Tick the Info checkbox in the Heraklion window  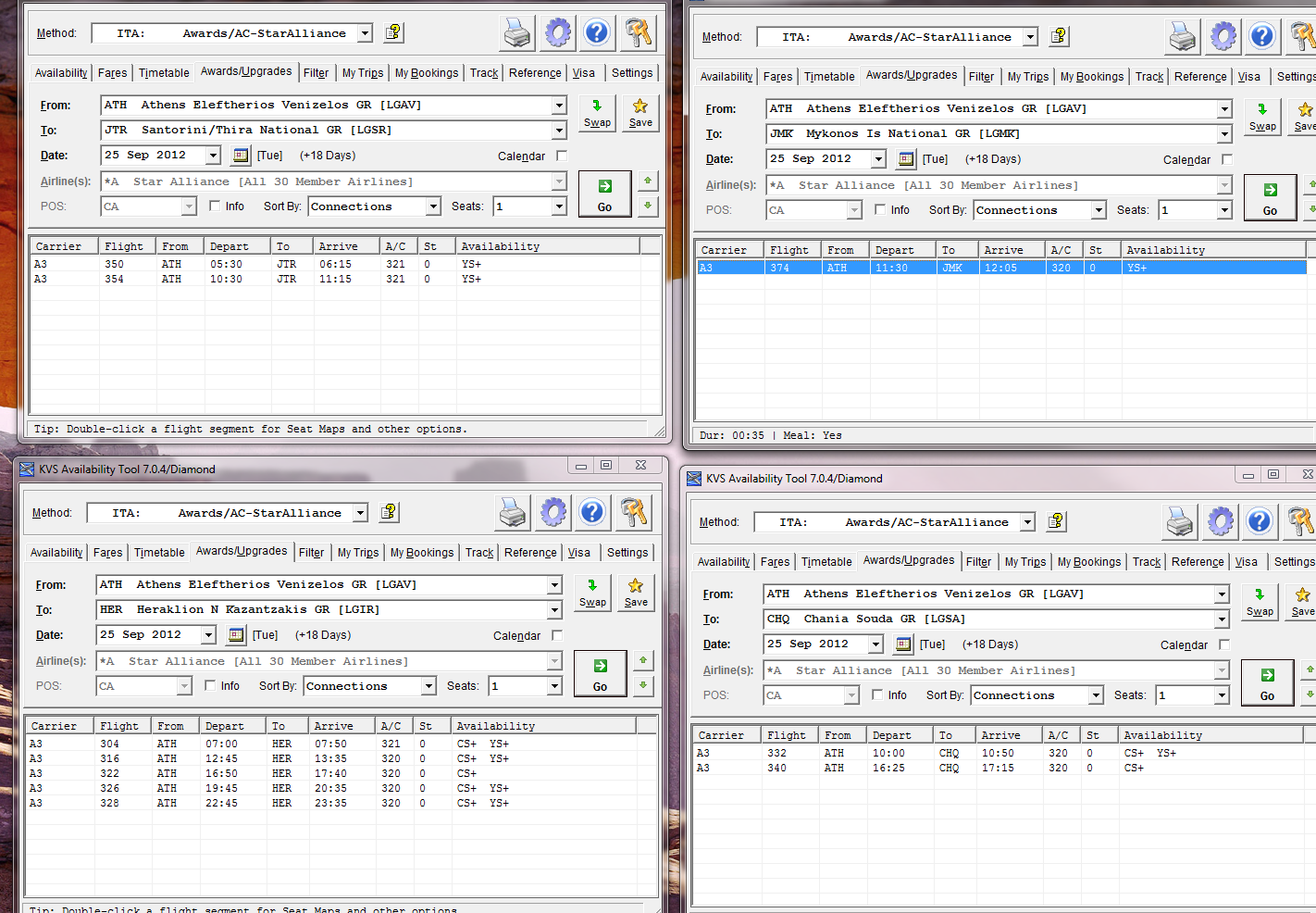[210, 686]
